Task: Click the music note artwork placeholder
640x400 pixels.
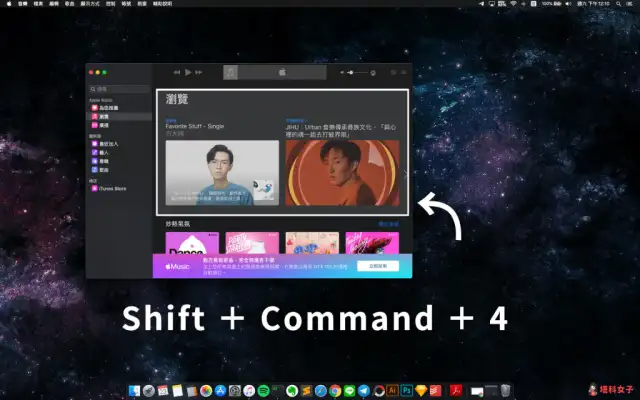Action: (231, 73)
